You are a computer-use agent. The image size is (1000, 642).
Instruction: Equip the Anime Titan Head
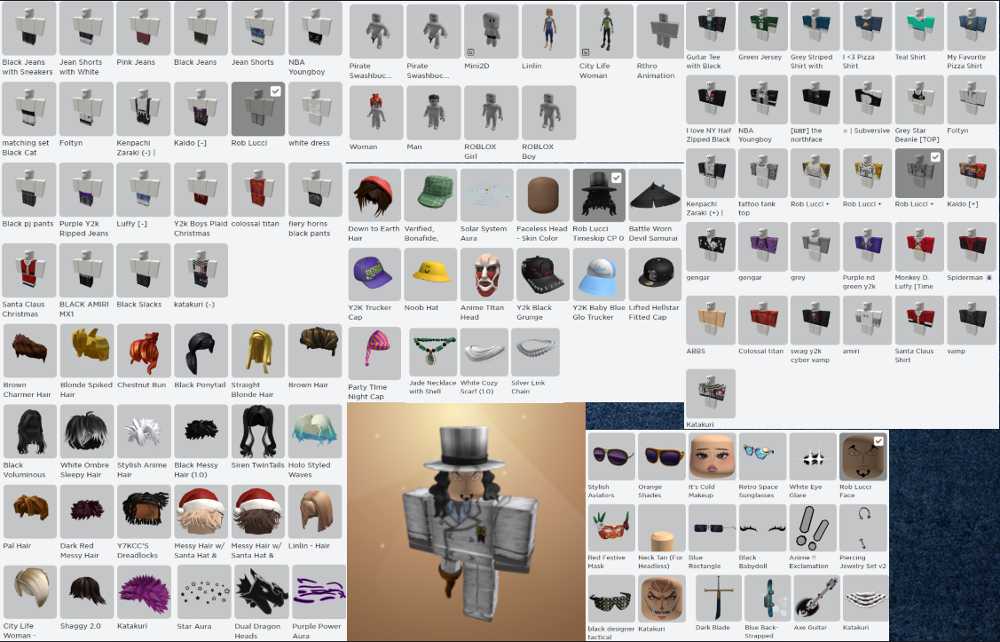tap(487, 274)
